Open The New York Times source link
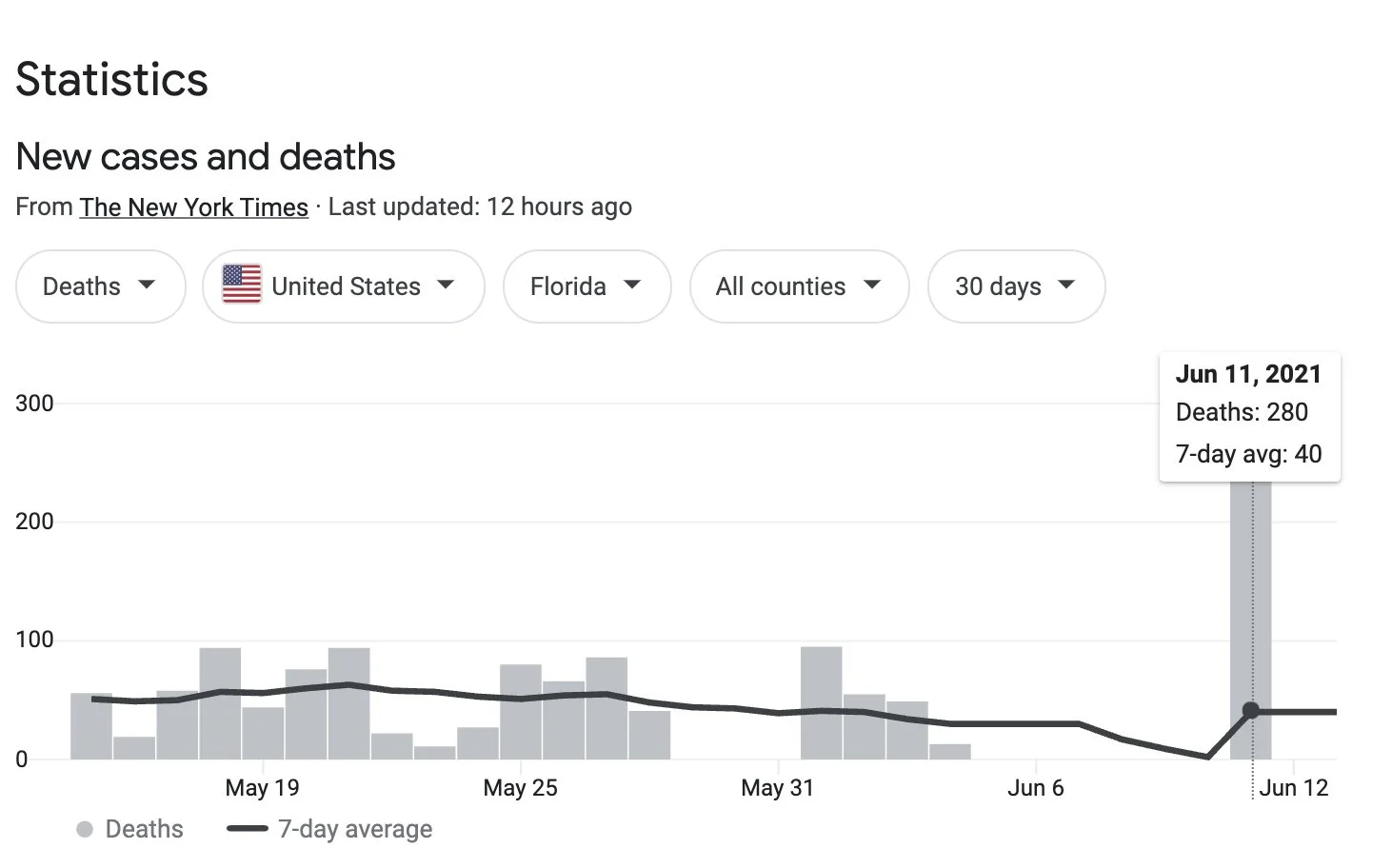1392x868 pixels. 193,207
